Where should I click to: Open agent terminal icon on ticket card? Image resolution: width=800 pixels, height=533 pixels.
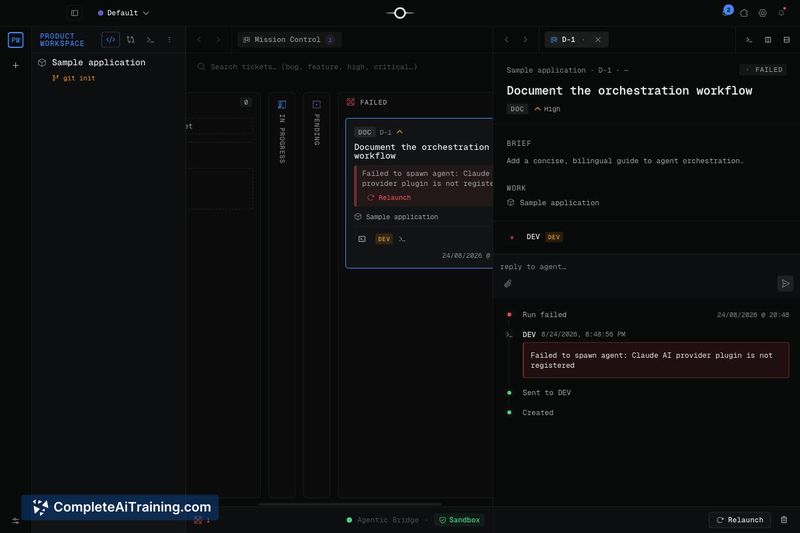402,239
